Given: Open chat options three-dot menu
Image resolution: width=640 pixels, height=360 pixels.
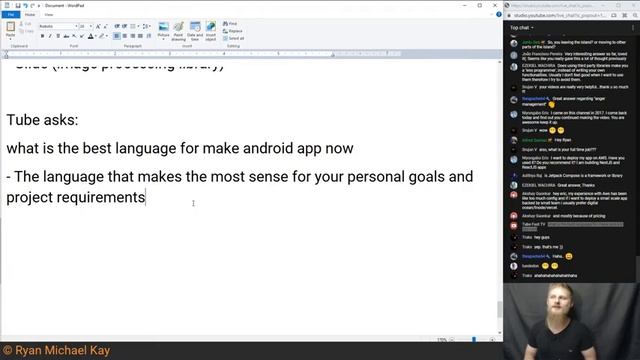Looking at the screenshot, I should click(633, 28).
